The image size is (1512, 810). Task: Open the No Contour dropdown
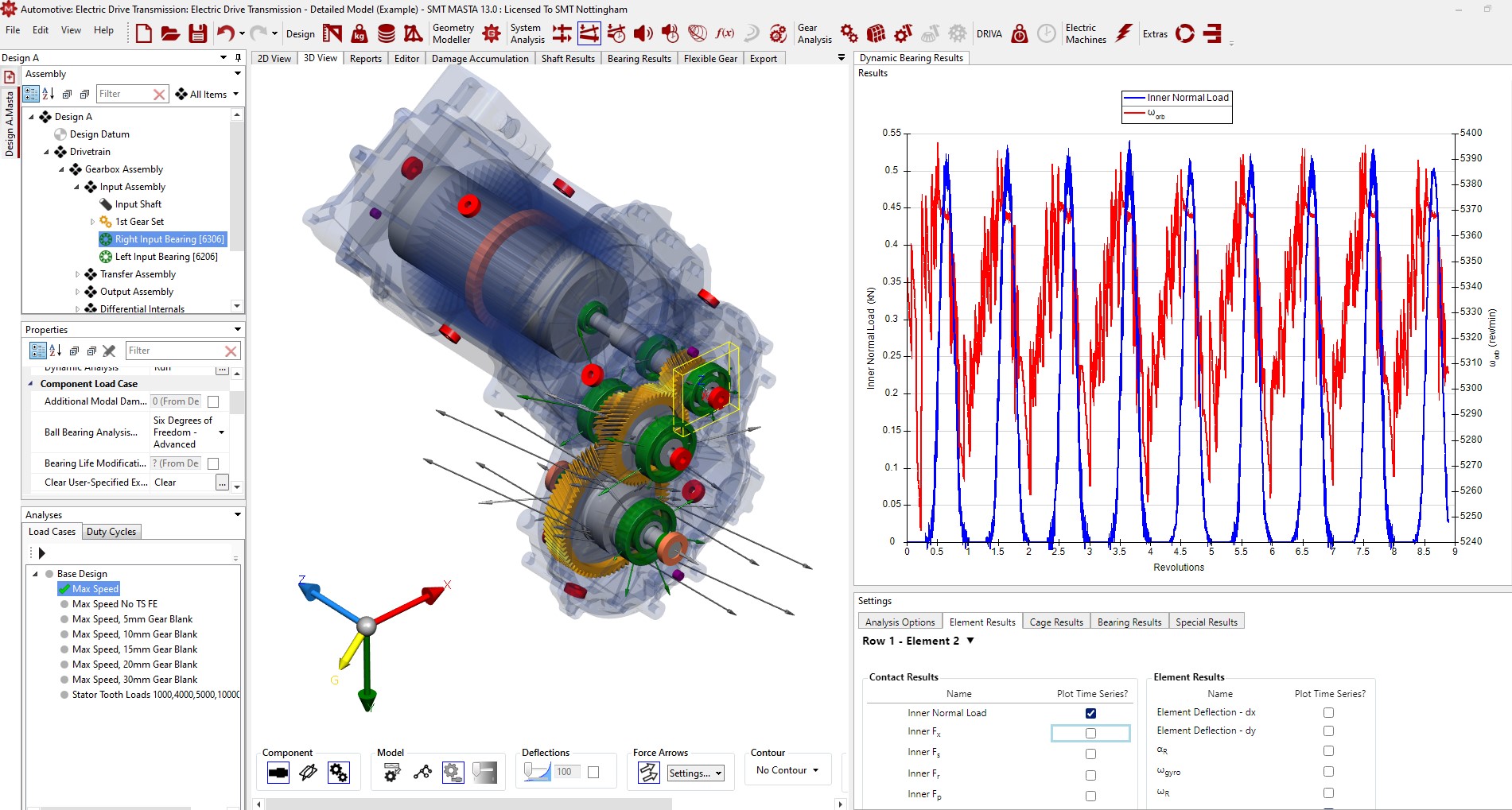tap(786, 769)
